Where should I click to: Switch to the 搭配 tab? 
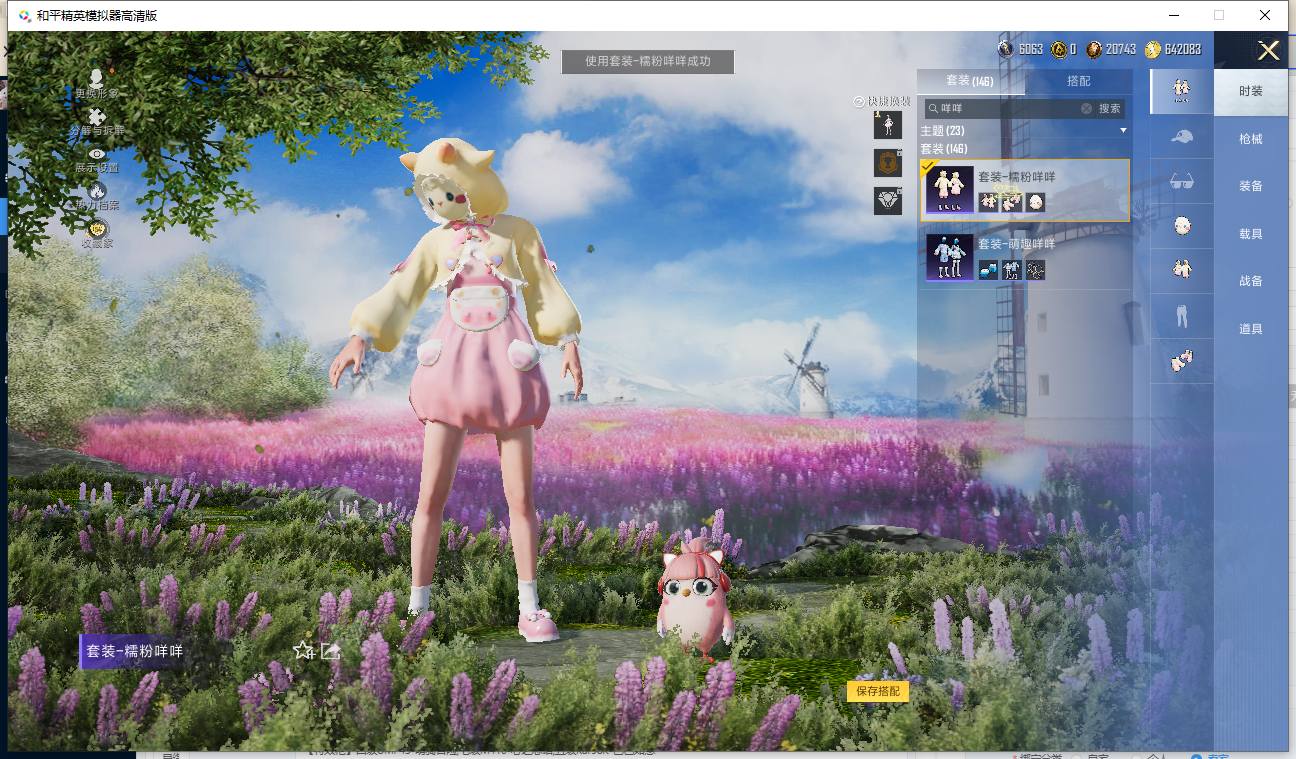[x=1078, y=81]
